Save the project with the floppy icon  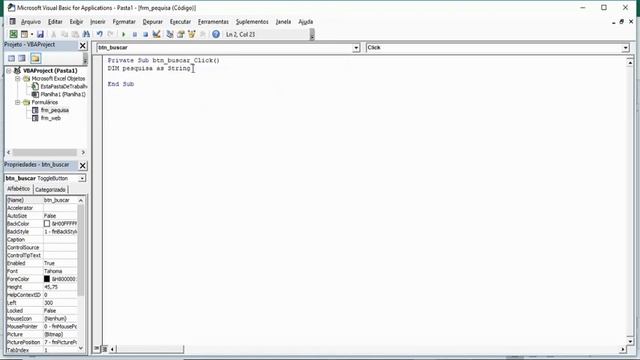(x=40, y=34)
